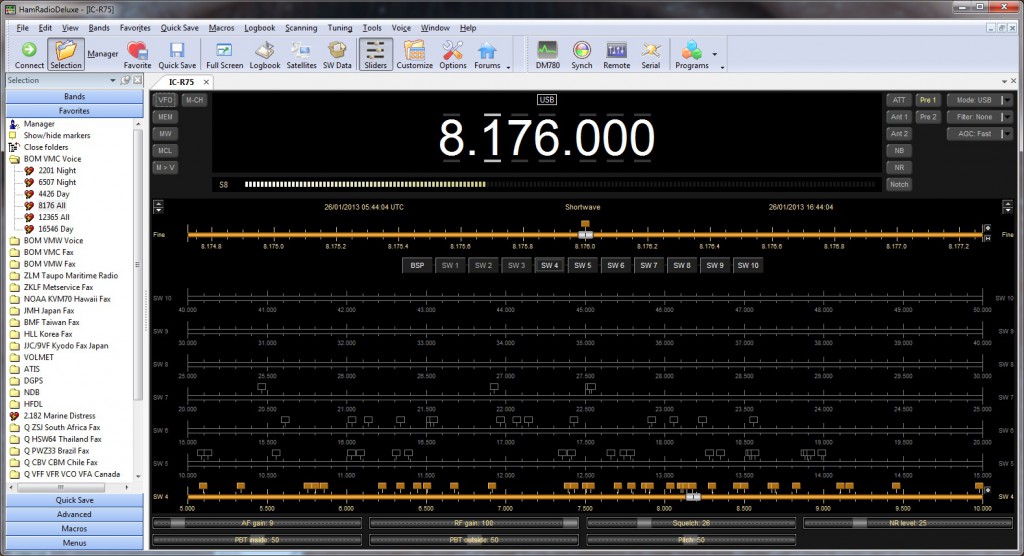Switch to VFO mode

[165, 100]
